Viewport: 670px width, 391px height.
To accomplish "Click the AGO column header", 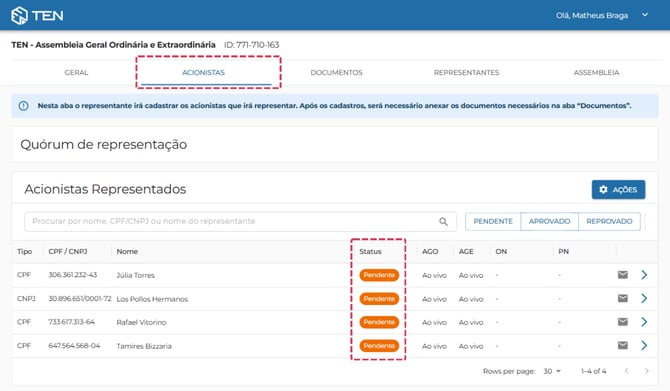I will coord(430,251).
